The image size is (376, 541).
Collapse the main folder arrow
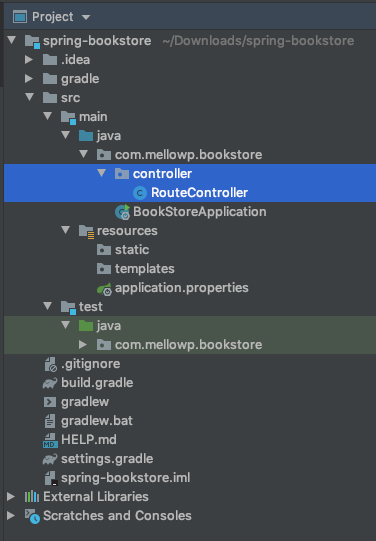coord(48,116)
